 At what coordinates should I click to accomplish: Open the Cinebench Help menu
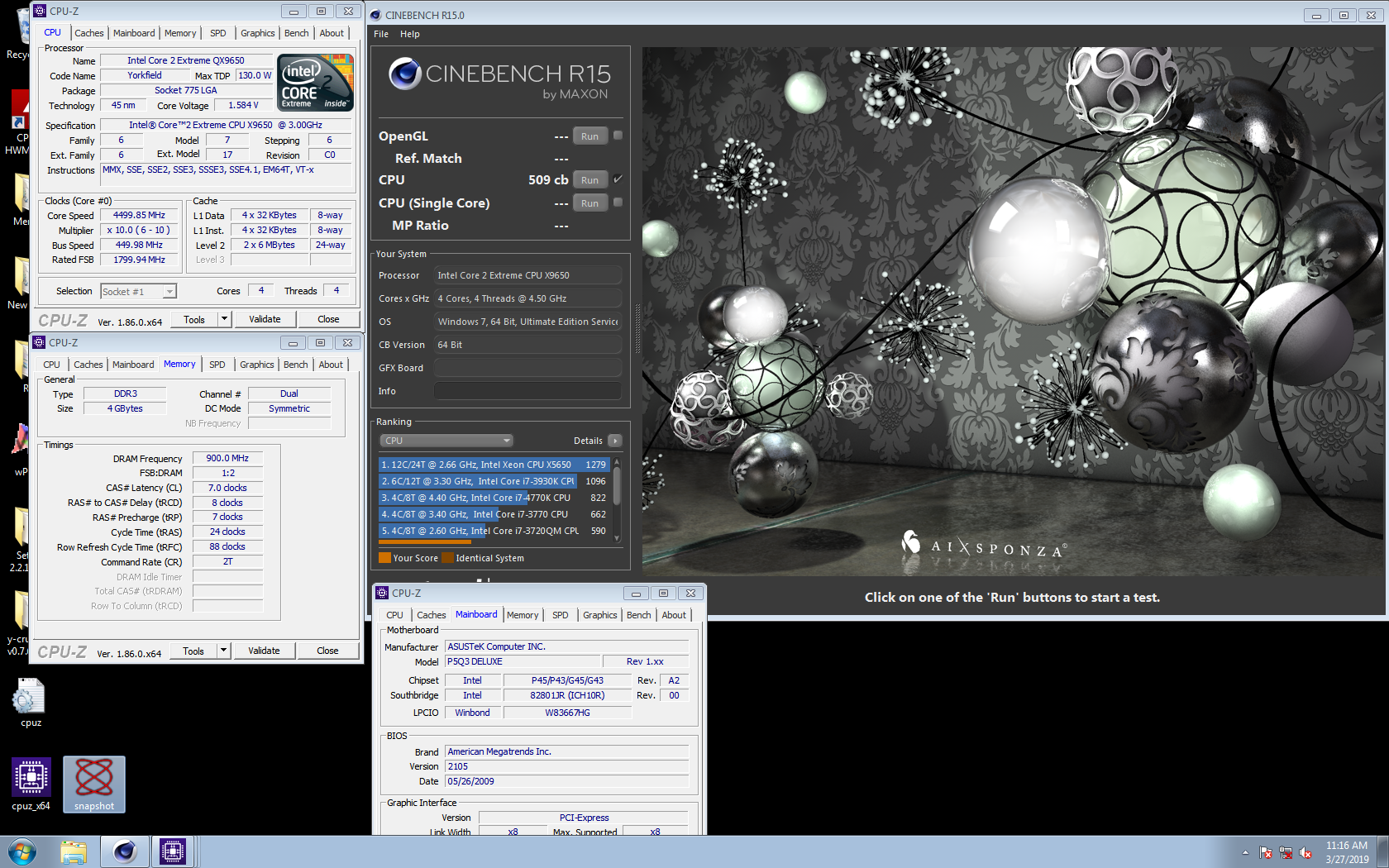pyautogui.click(x=410, y=34)
